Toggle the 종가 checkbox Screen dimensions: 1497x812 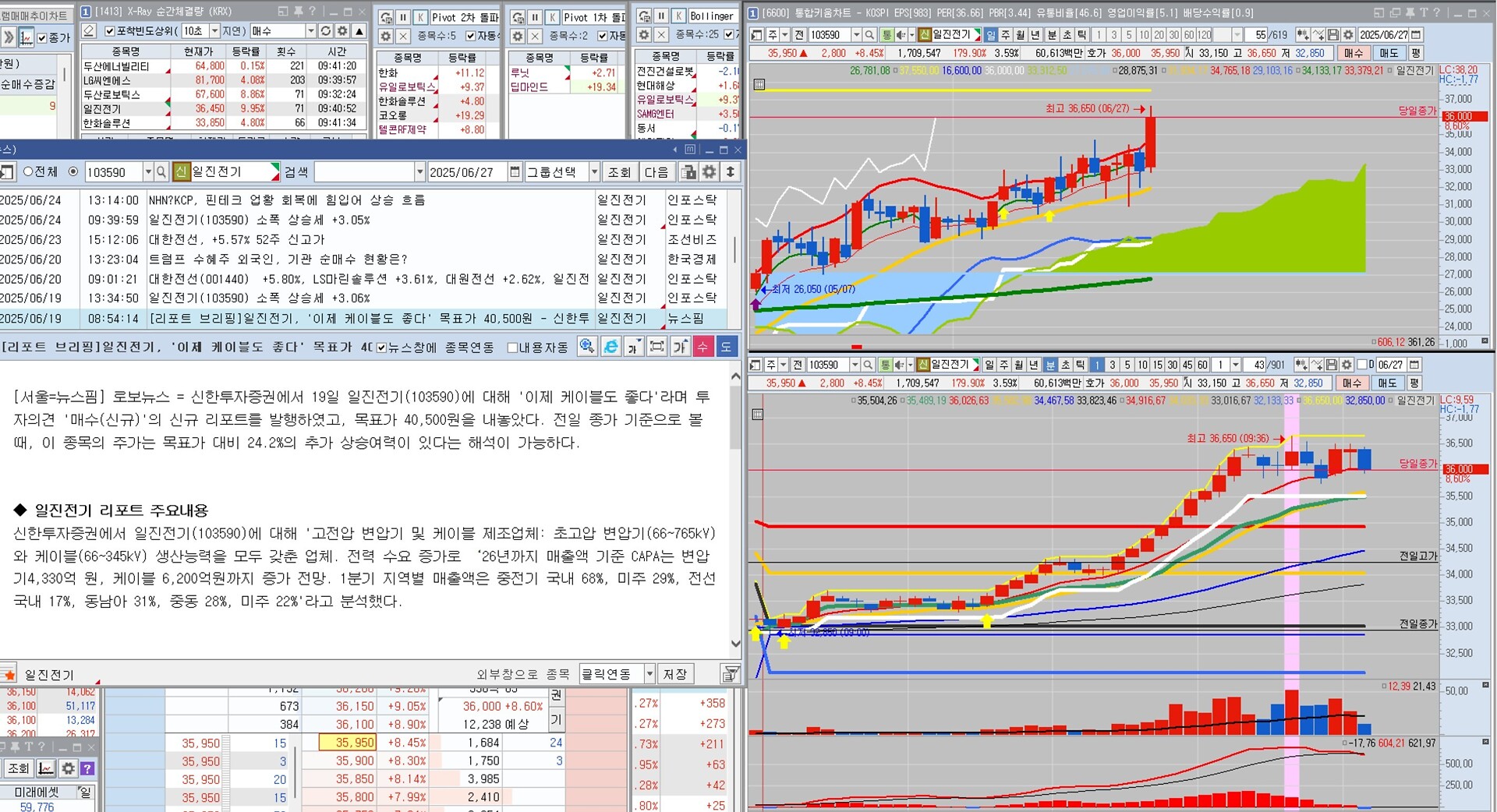tap(42, 37)
